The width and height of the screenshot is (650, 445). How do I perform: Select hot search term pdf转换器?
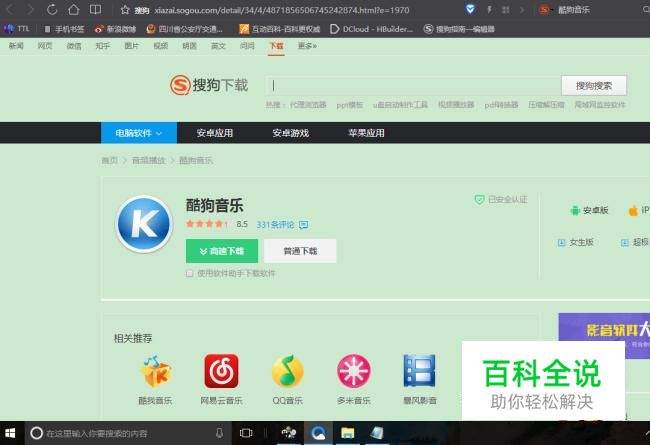501,105
